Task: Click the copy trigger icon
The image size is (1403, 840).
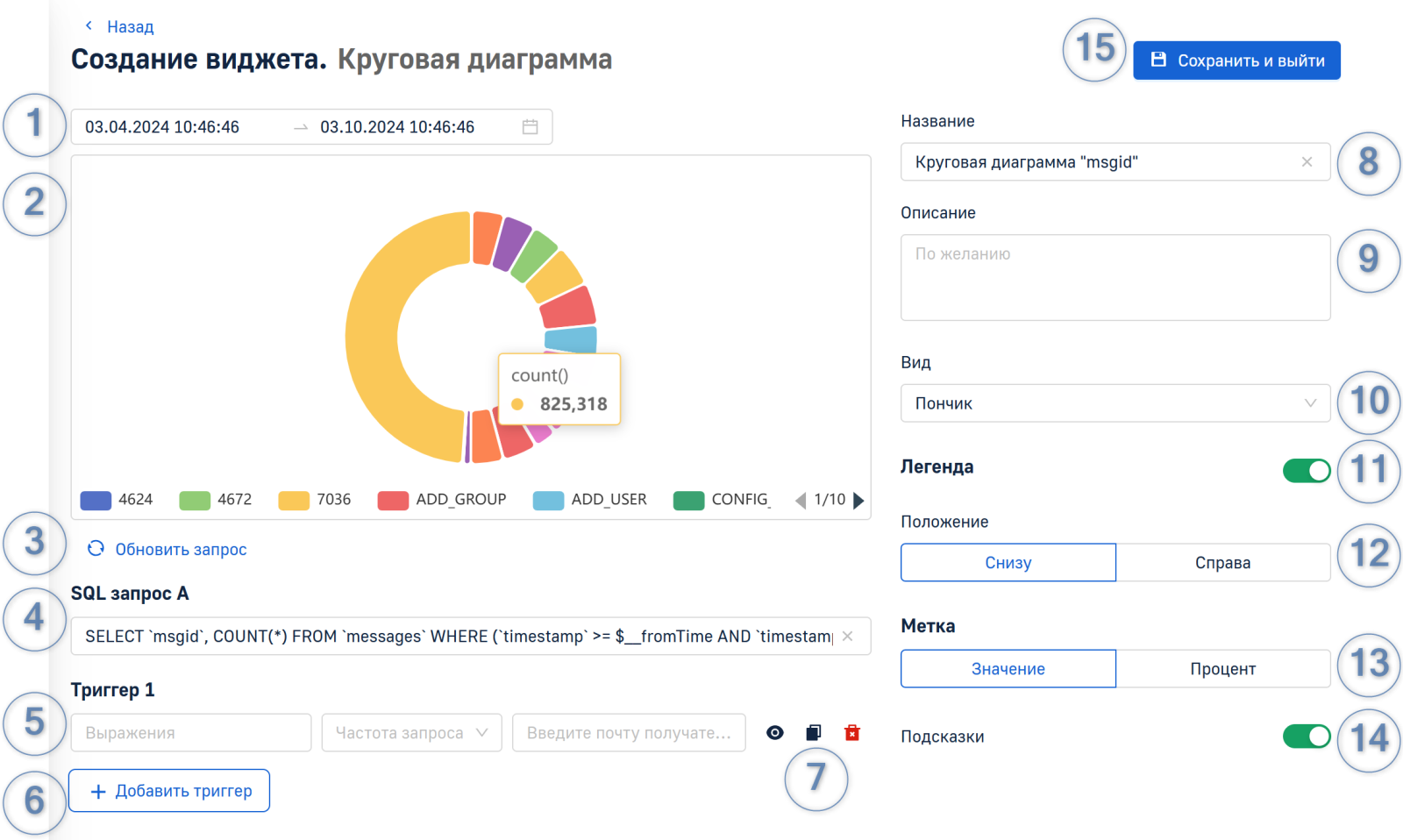Action: tap(814, 733)
